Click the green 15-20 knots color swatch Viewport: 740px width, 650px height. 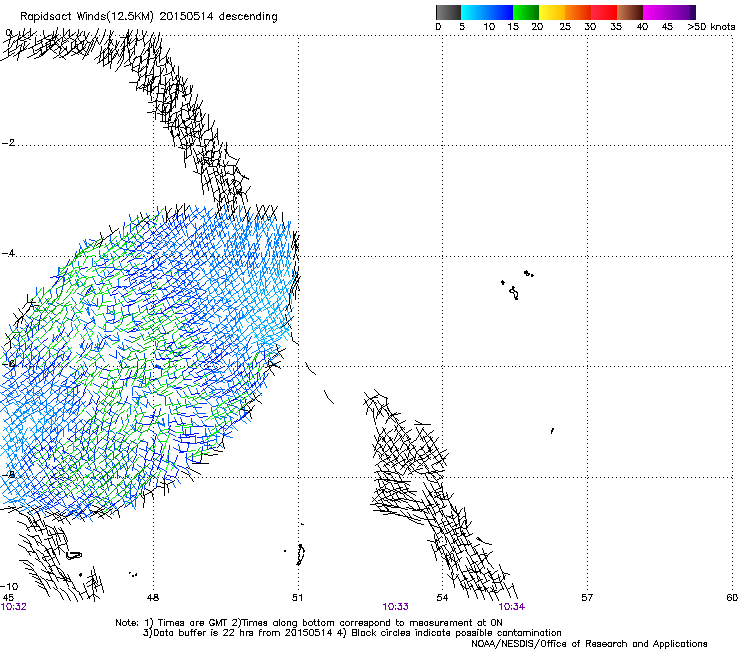point(526,12)
